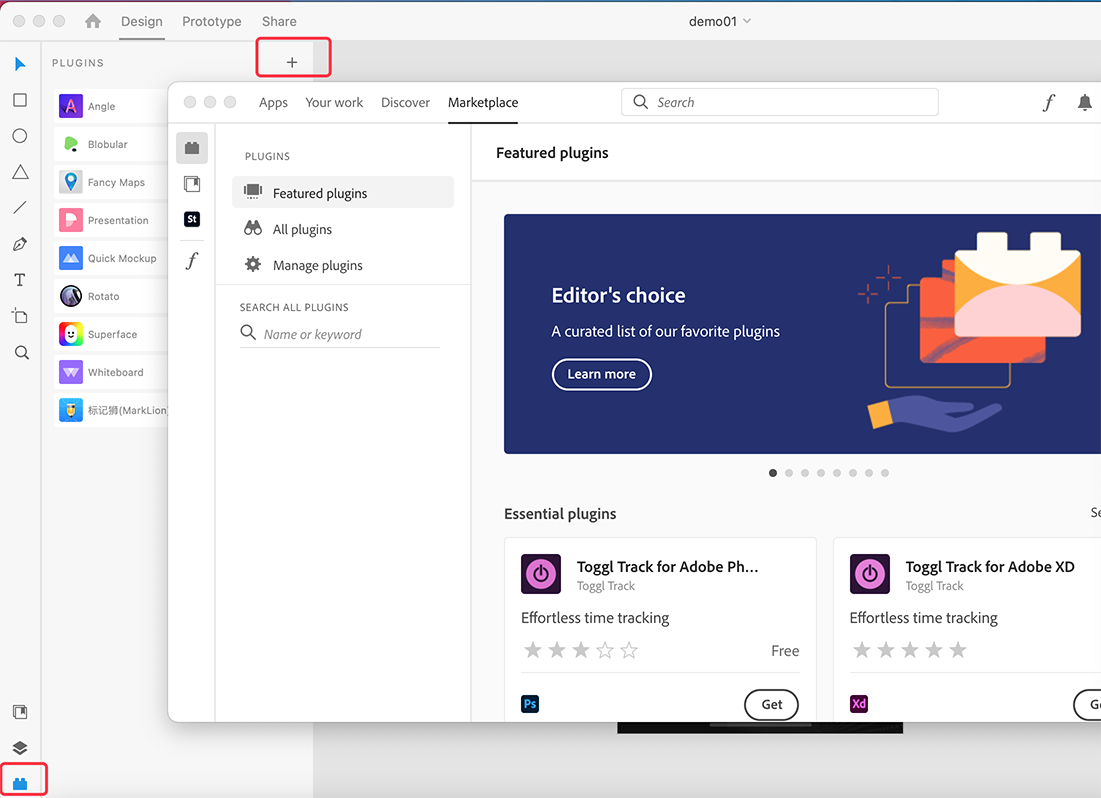Click Learn more on Editor's choice banner
This screenshot has height=798, width=1101.
tap(601, 374)
